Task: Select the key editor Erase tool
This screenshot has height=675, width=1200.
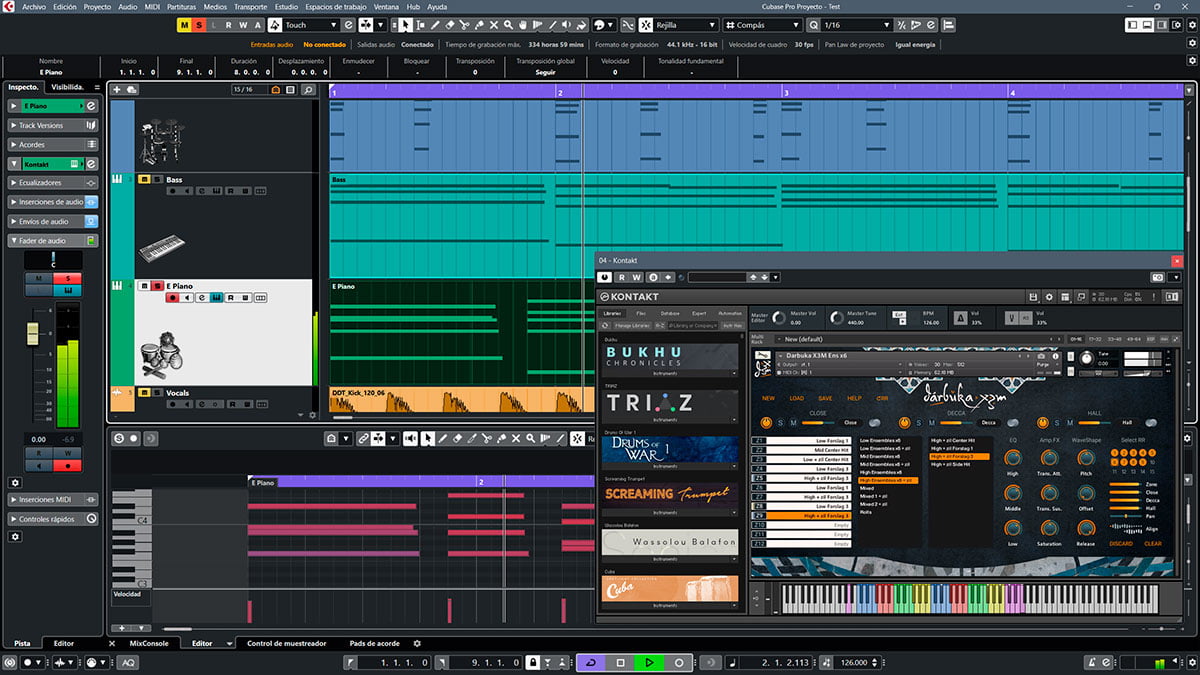Action: (x=457, y=439)
